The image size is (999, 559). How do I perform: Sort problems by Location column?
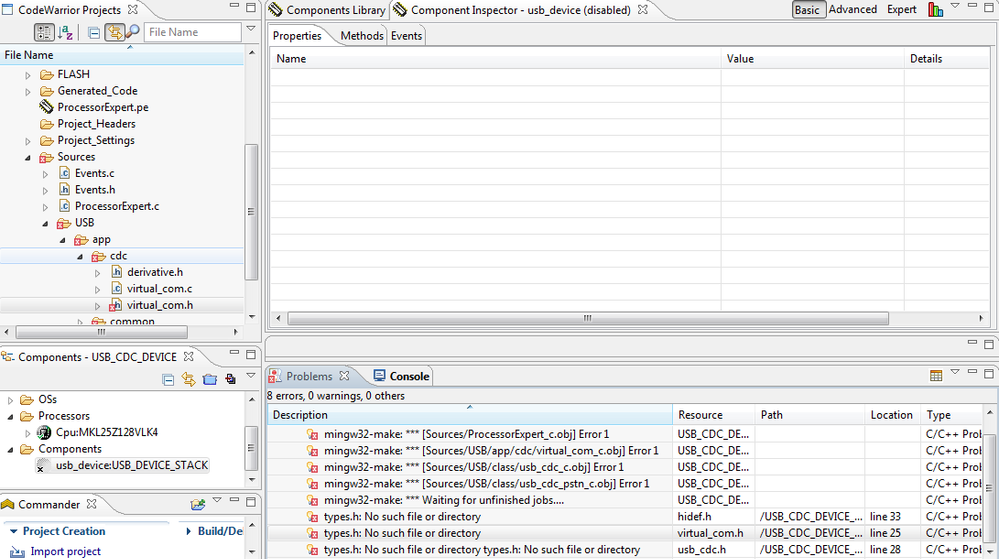tap(893, 415)
